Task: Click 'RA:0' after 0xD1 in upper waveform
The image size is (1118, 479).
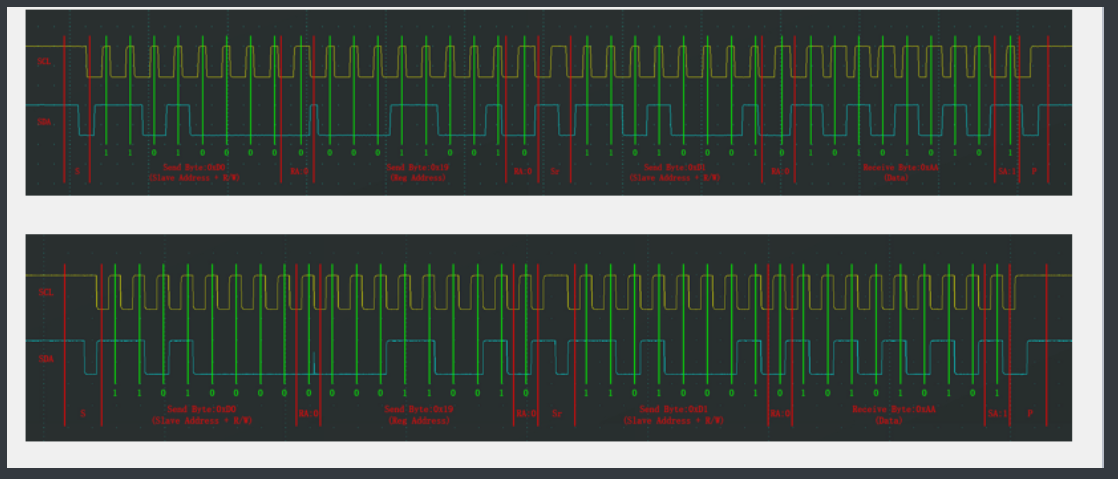Action: [x=780, y=171]
